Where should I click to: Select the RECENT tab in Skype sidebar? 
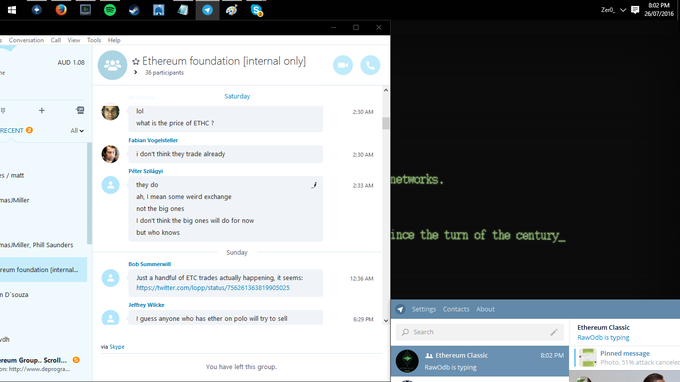coord(12,131)
